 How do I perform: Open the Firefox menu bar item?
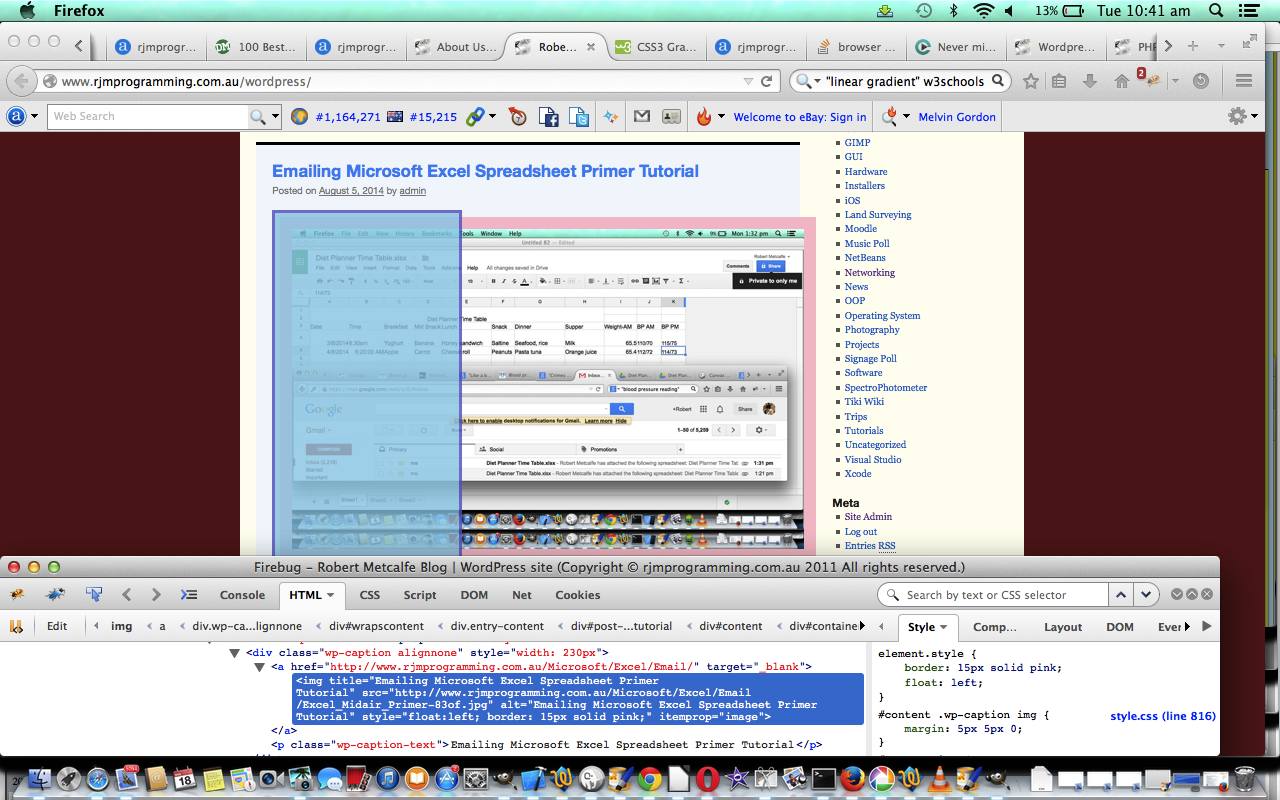(77, 11)
